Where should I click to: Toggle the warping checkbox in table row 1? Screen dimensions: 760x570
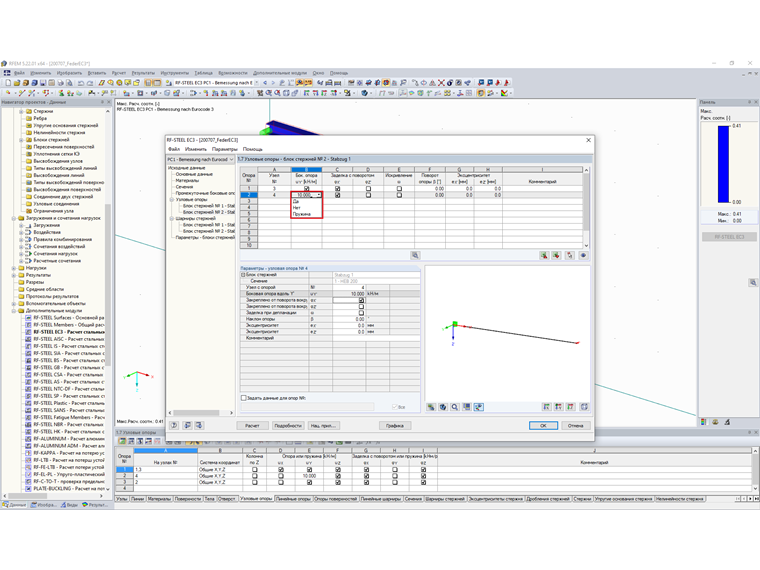click(399, 189)
